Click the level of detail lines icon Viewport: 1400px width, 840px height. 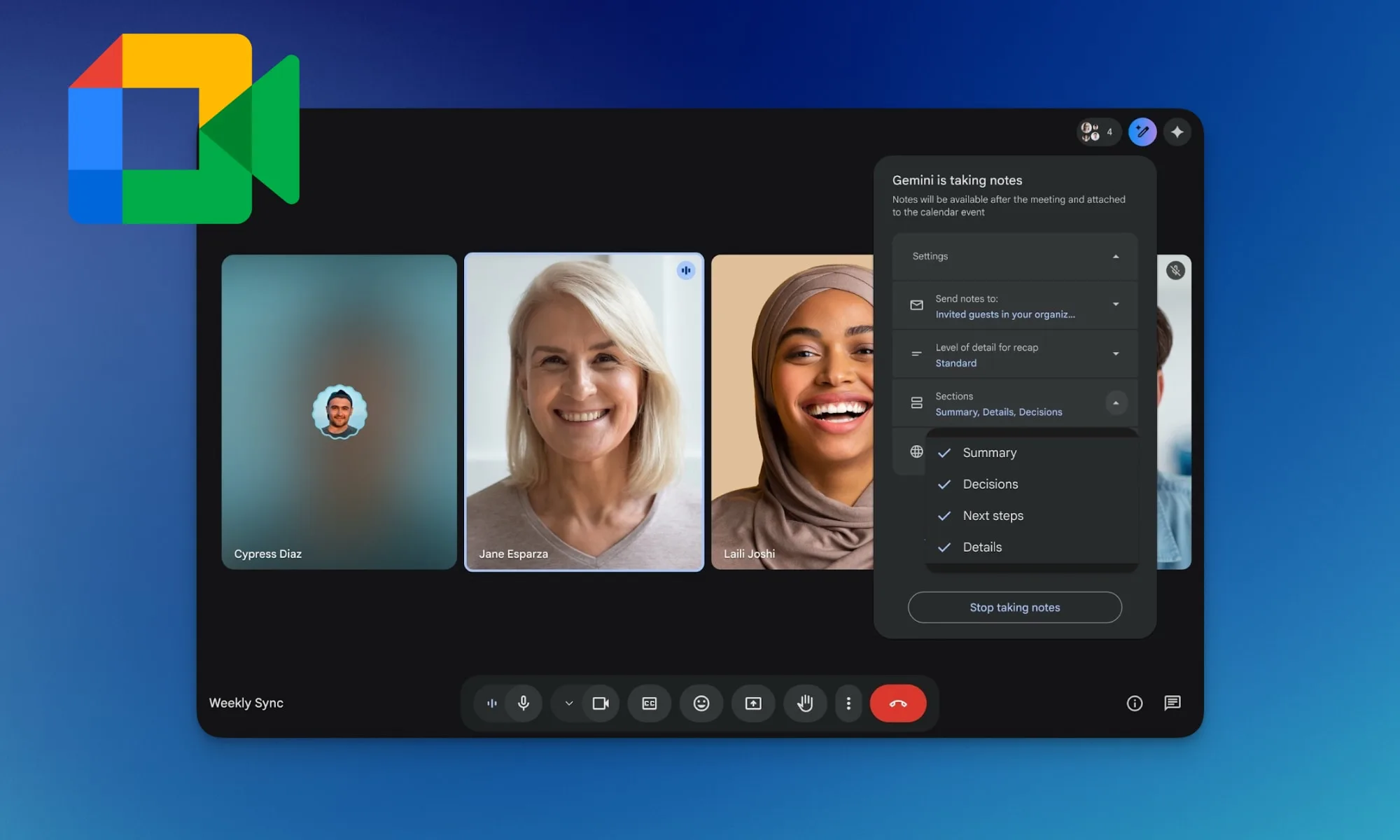(916, 354)
